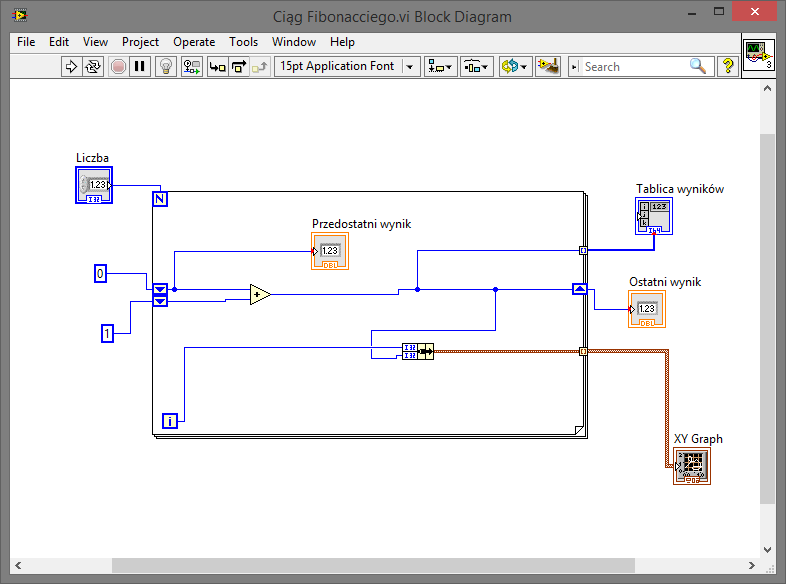Click Step Over debugging button
Screen dimensions: 786x584
(239, 67)
